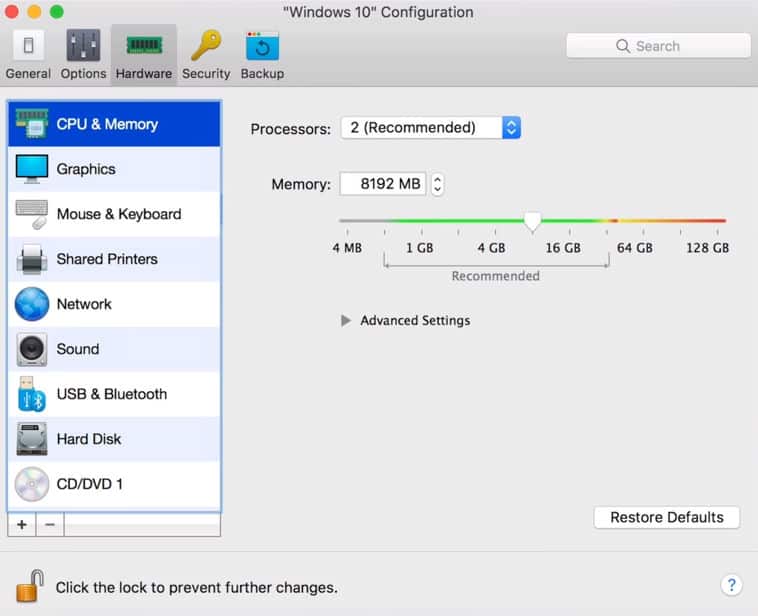
Task: Select CD/DVD 1 label
Action: (89, 484)
